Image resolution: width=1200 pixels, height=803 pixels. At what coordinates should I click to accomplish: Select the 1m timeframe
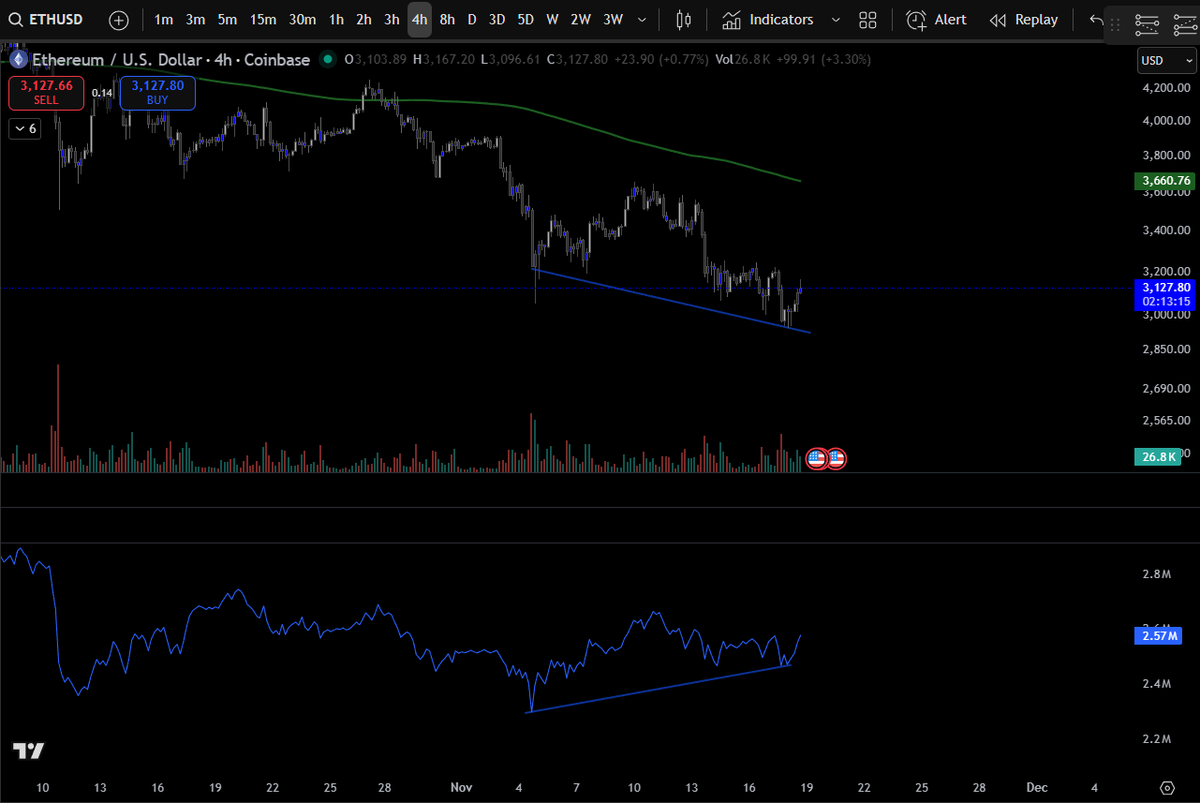click(x=163, y=20)
